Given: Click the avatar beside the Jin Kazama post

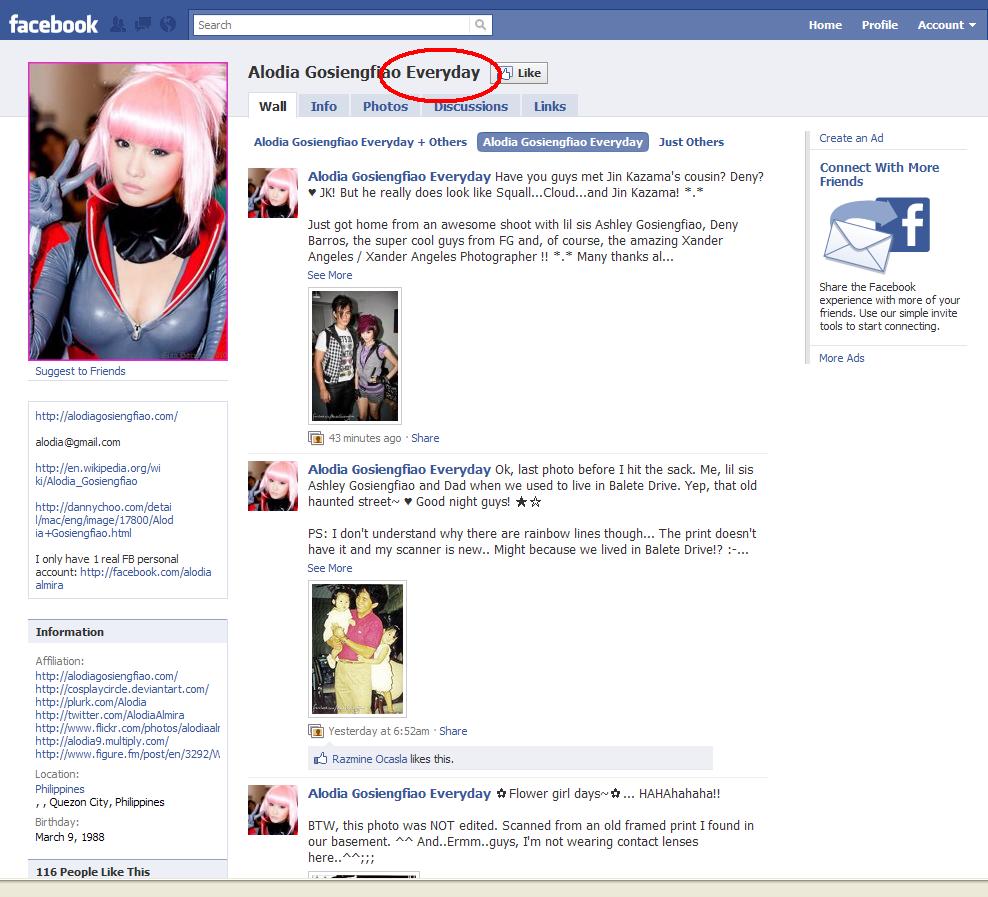Looking at the screenshot, I should [x=272, y=193].
